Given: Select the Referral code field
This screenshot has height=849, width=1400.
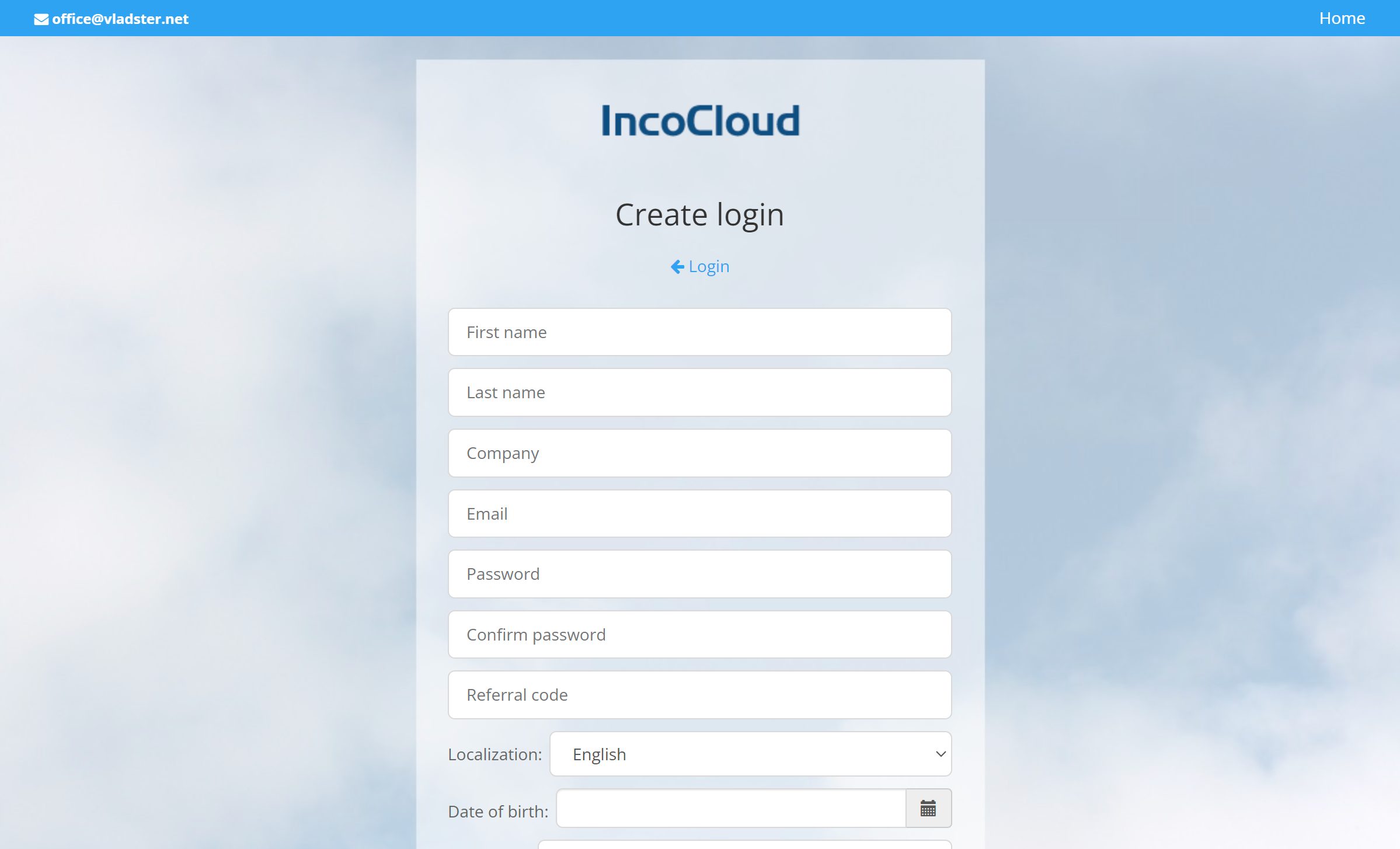Looking at the screenshot, I should [699, 695].
